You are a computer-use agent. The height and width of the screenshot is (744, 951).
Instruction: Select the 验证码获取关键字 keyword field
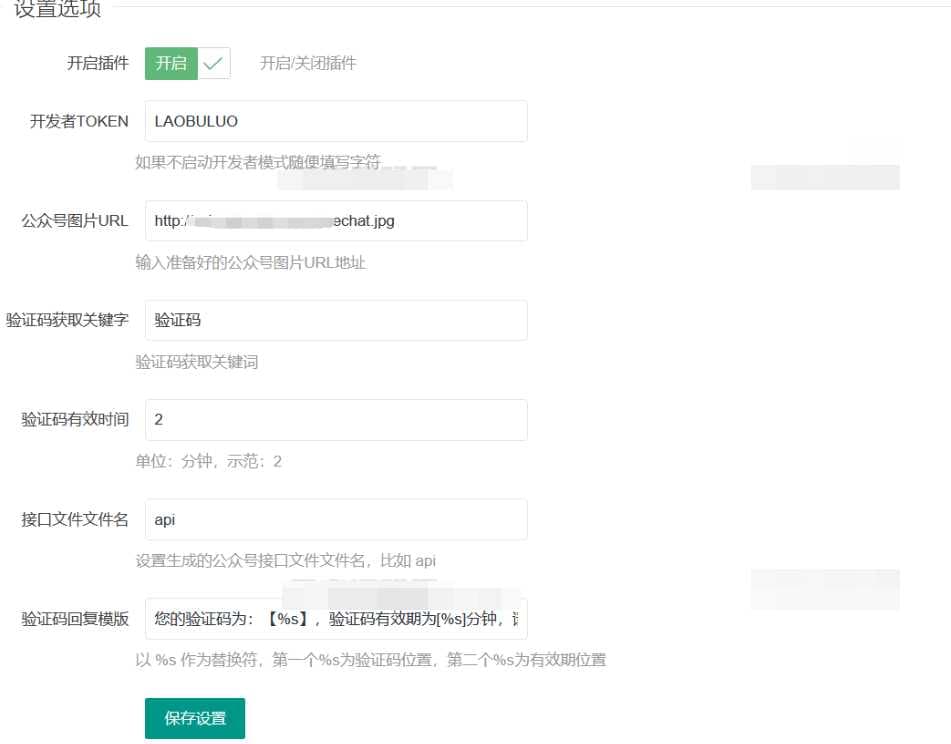(x=335, y=320)
